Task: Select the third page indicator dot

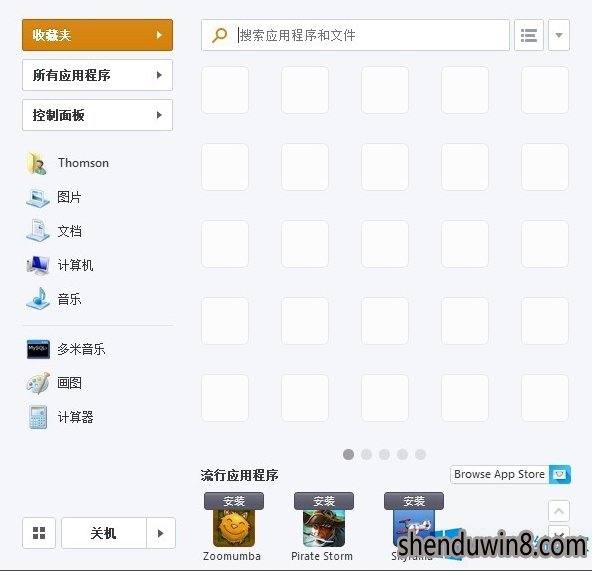Action: (x=384, y=454)
